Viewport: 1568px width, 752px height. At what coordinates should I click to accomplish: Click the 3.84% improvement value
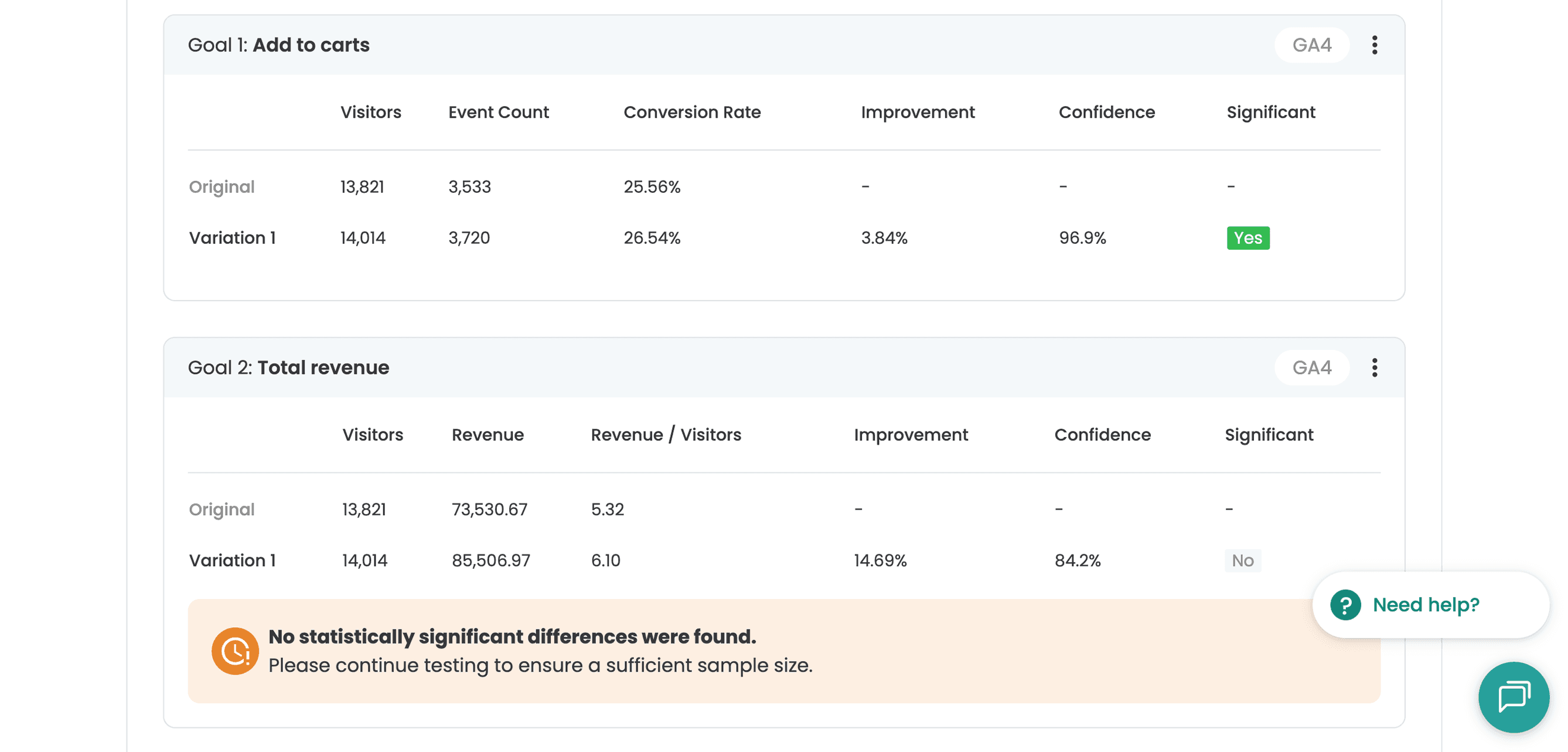click(x=884, y=238)
